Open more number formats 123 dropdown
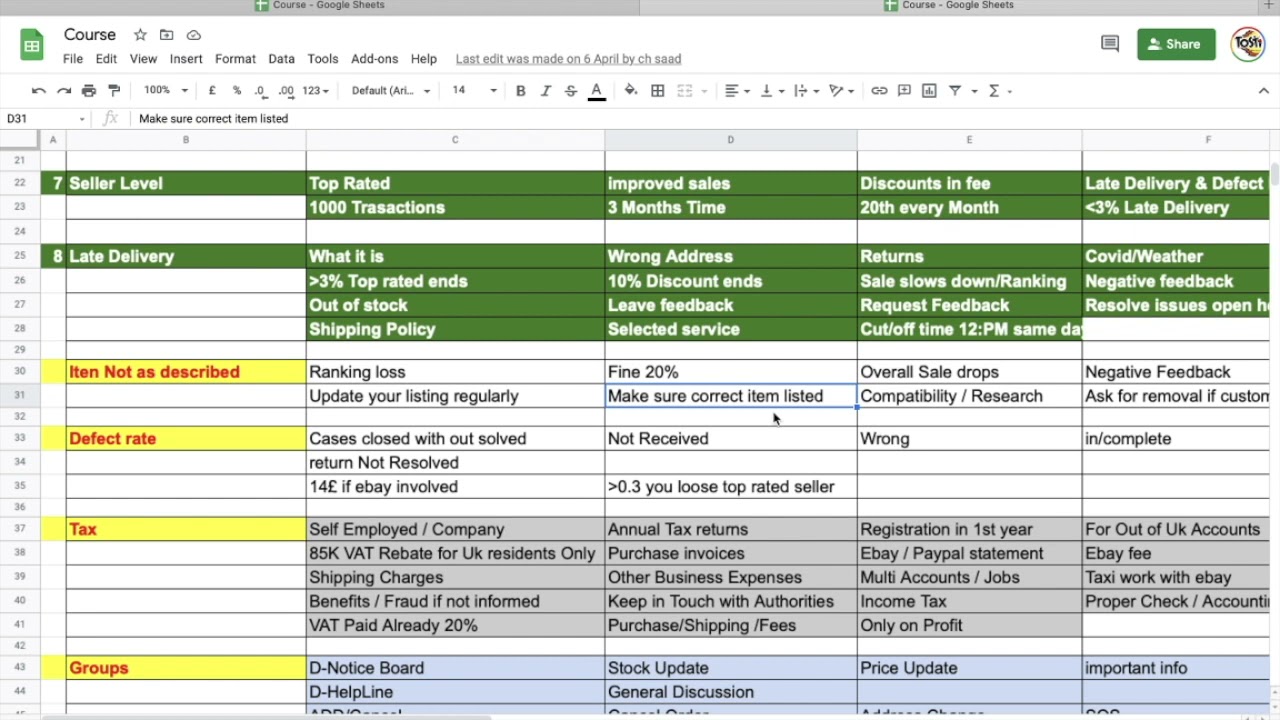This screenshot has height=720, width=1280. [x=315, y=91]
